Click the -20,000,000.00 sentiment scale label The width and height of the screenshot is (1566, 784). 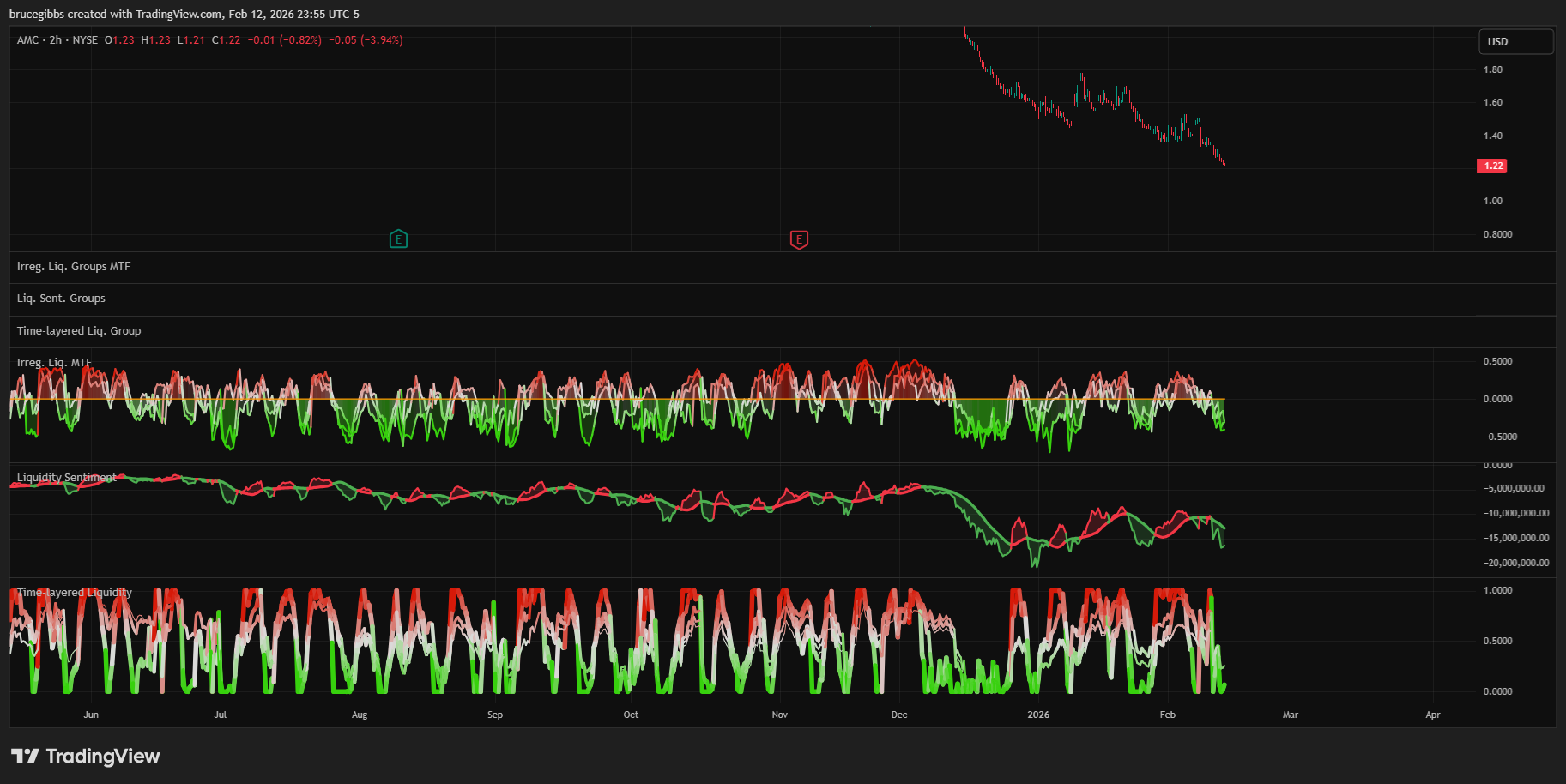pyautogui.click(x=1516, y=563)
